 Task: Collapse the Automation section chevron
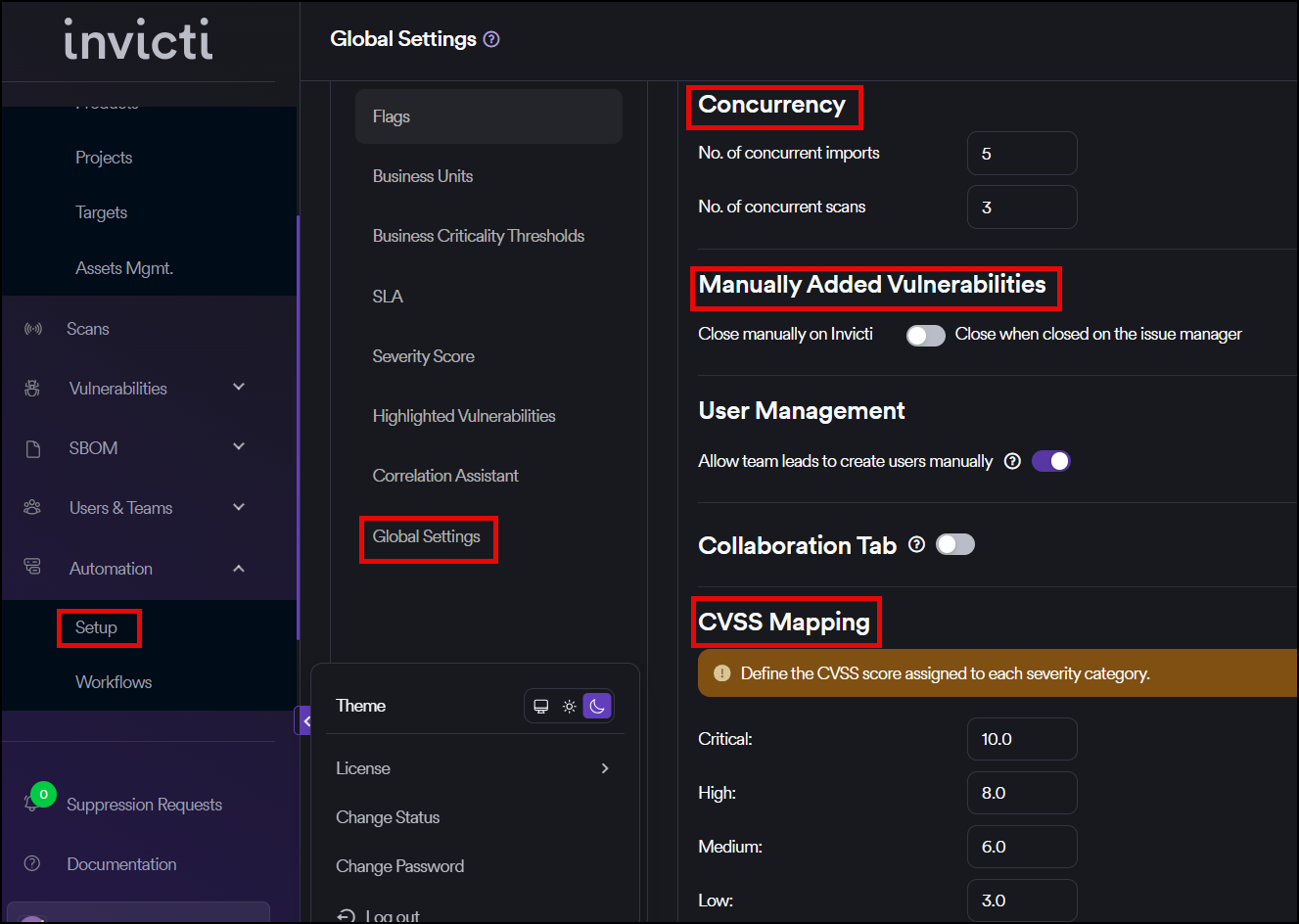[x=239, y=569]
